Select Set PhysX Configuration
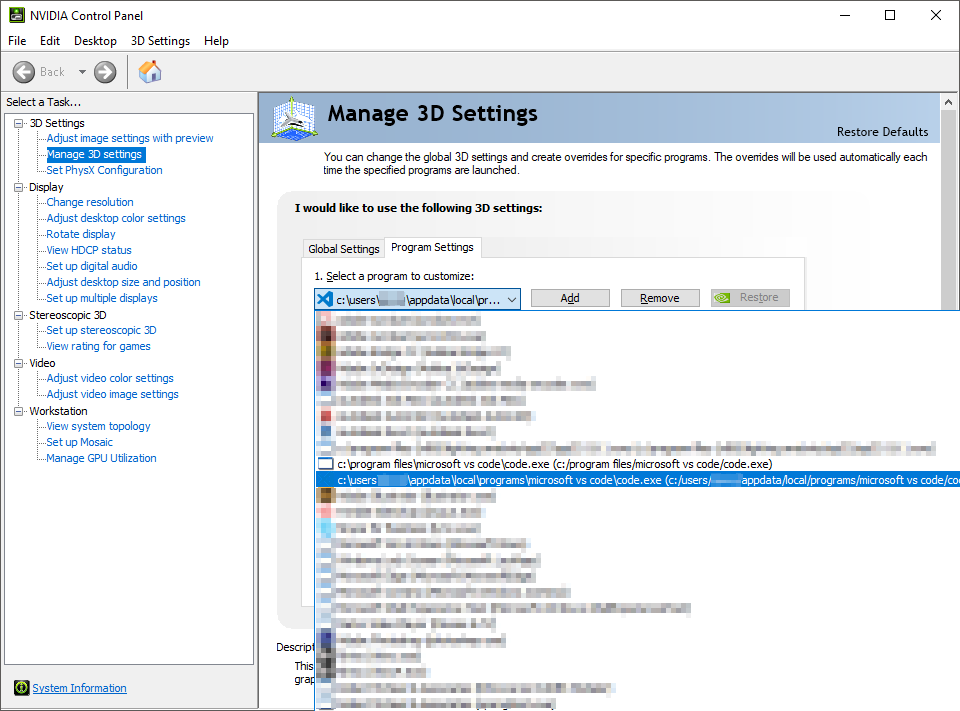This screenshot has width=960, height=711. pos(104,170)
